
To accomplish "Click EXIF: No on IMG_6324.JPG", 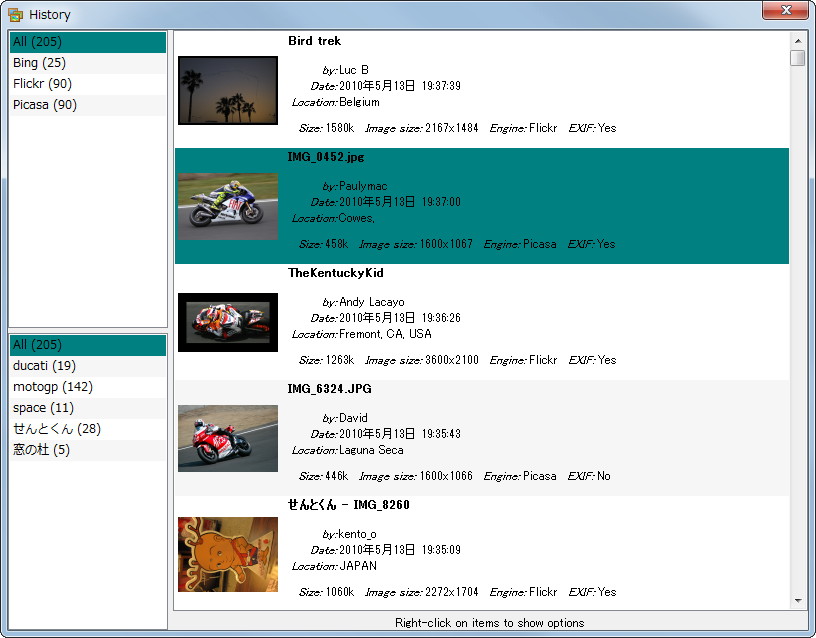I will (589, 477).
